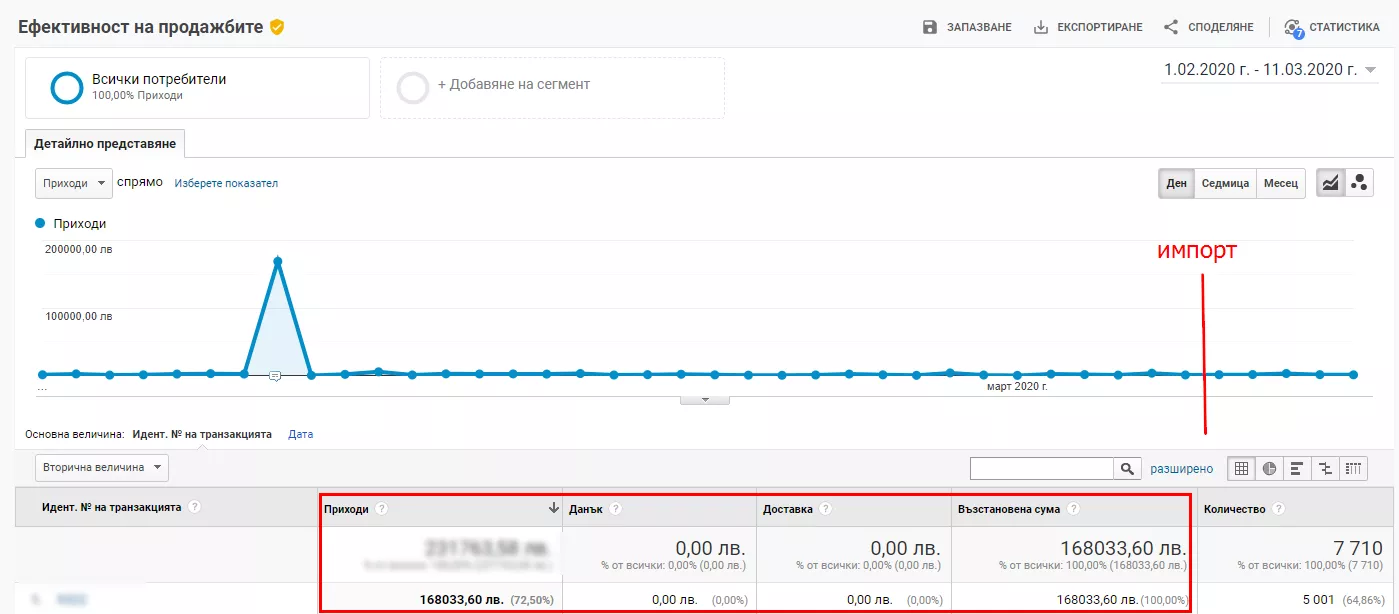Open the Детайлно представяне tab

(105, 144)
